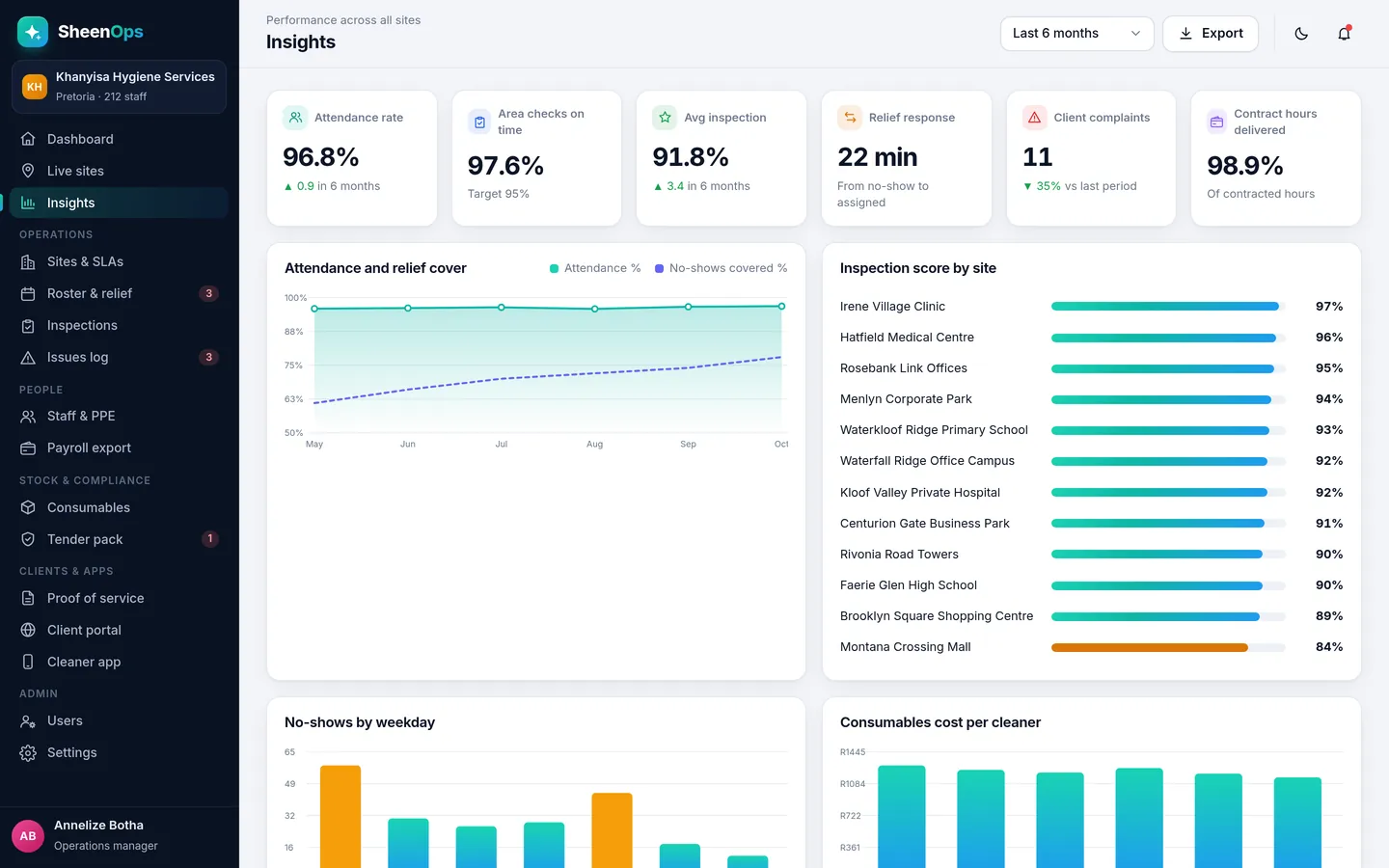Click the Area checks on time icon

click(479, 122)
